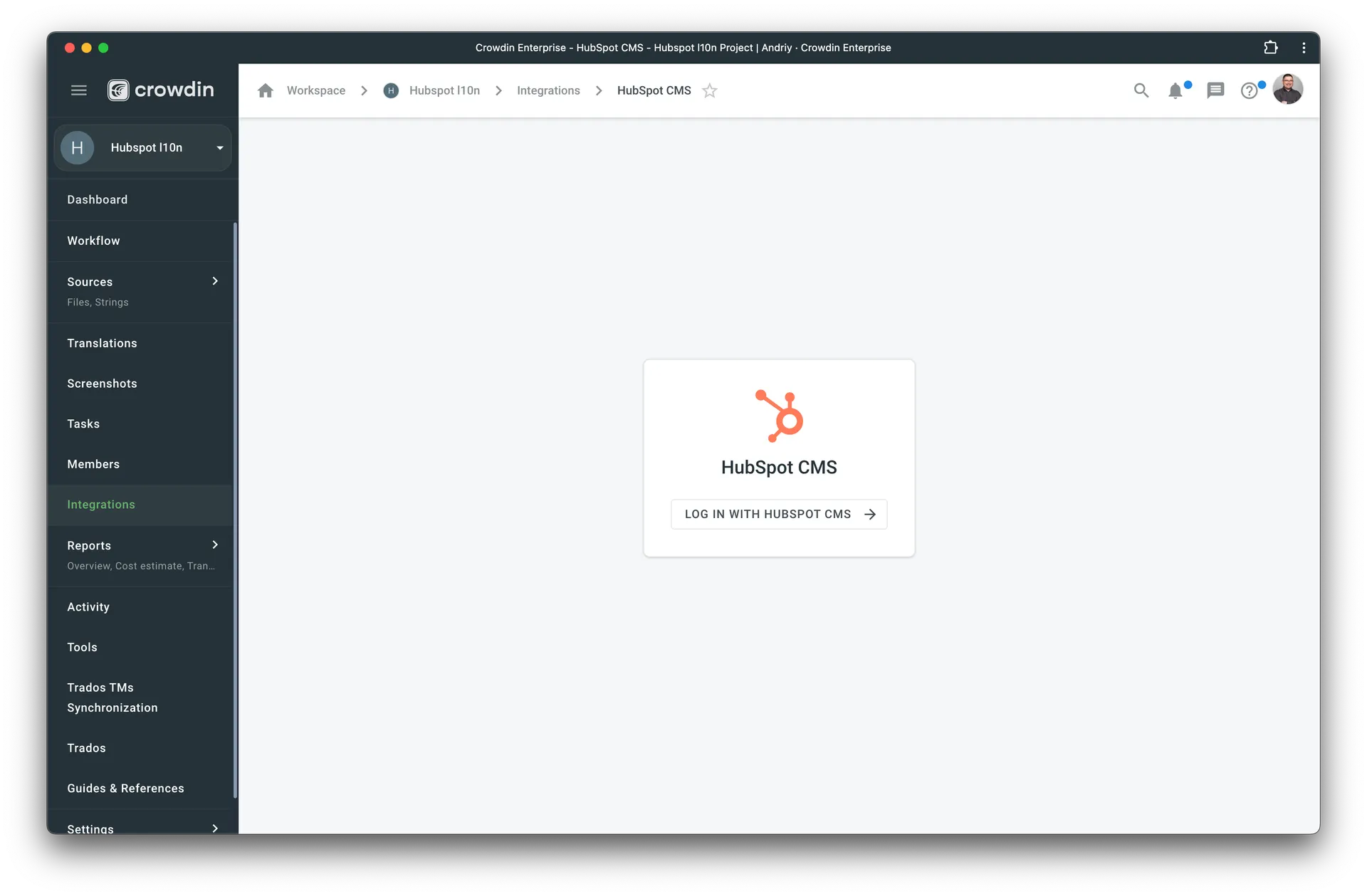
Task: Click the HubSpot CMS breadcrumb text
Action: click(x=654, y=90)
